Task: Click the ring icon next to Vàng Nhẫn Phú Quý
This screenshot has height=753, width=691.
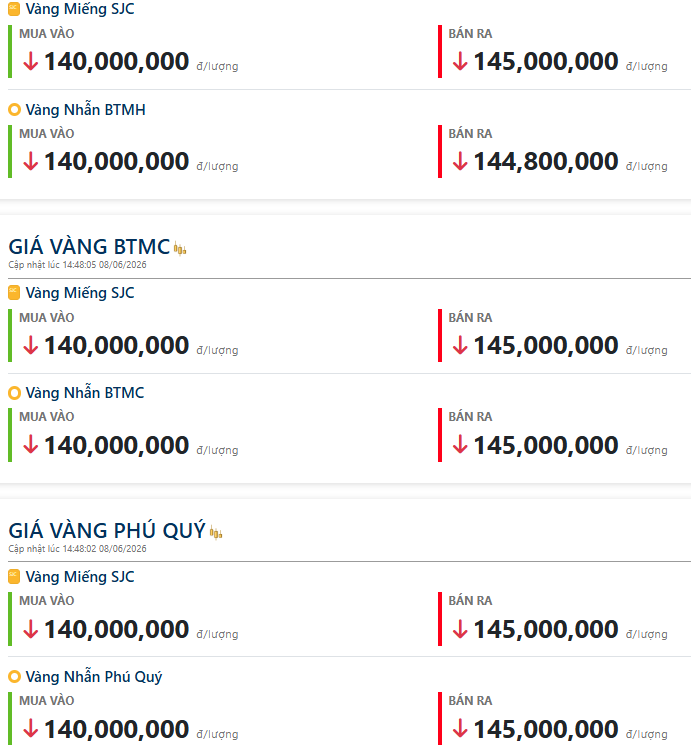Action: (14, 677)
